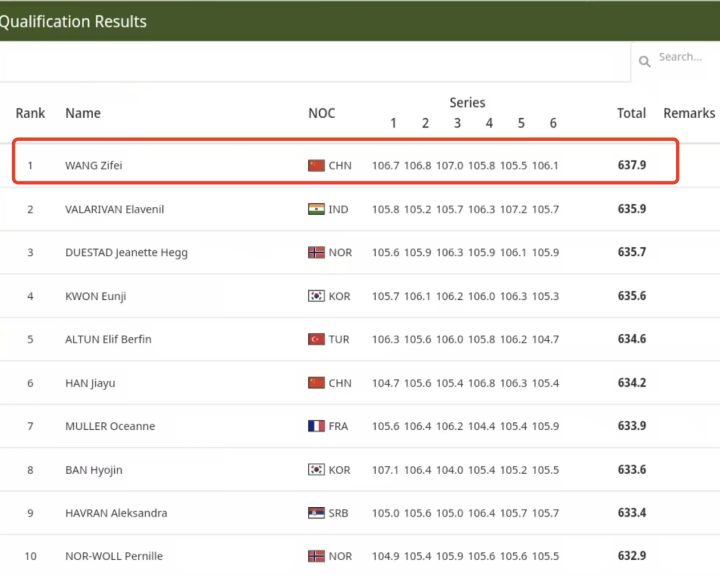Click the Norway flag for DUESTAD Jeanette Hegg
The height and width of the screenshot is (576, 720).
pyautogui.click(x=316, y=253)
